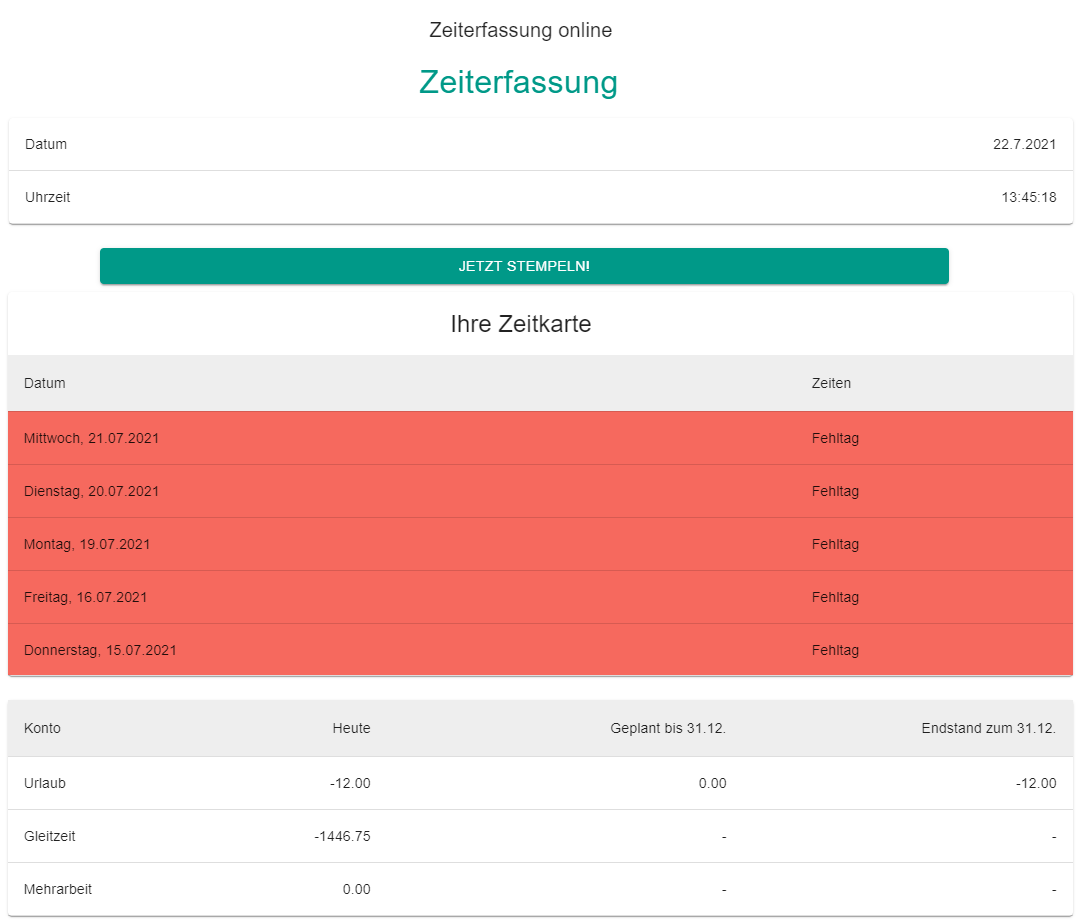Select the Freitag, 16.07.2021 row
The image size is (1079, 923).
[540, 597]
